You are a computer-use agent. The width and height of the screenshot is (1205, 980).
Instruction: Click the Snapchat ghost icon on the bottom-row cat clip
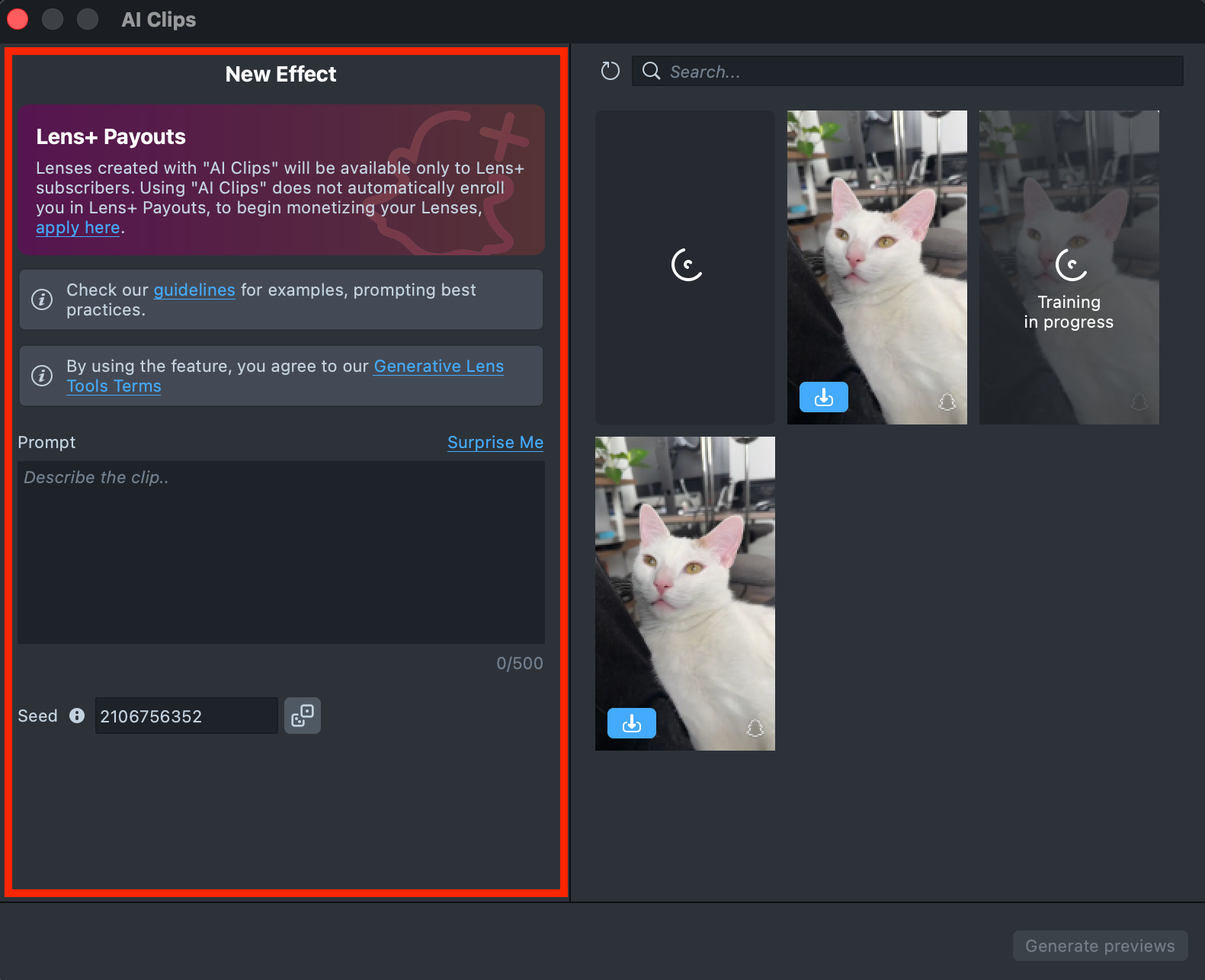[755, 728]
